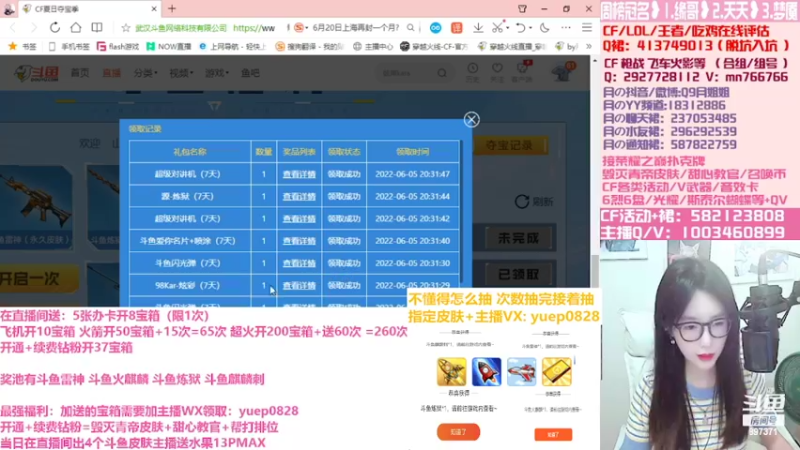This screenshot has height=450, width=800.
Task: Open the 手机书签 bookmark
Action: coord(69,46)
